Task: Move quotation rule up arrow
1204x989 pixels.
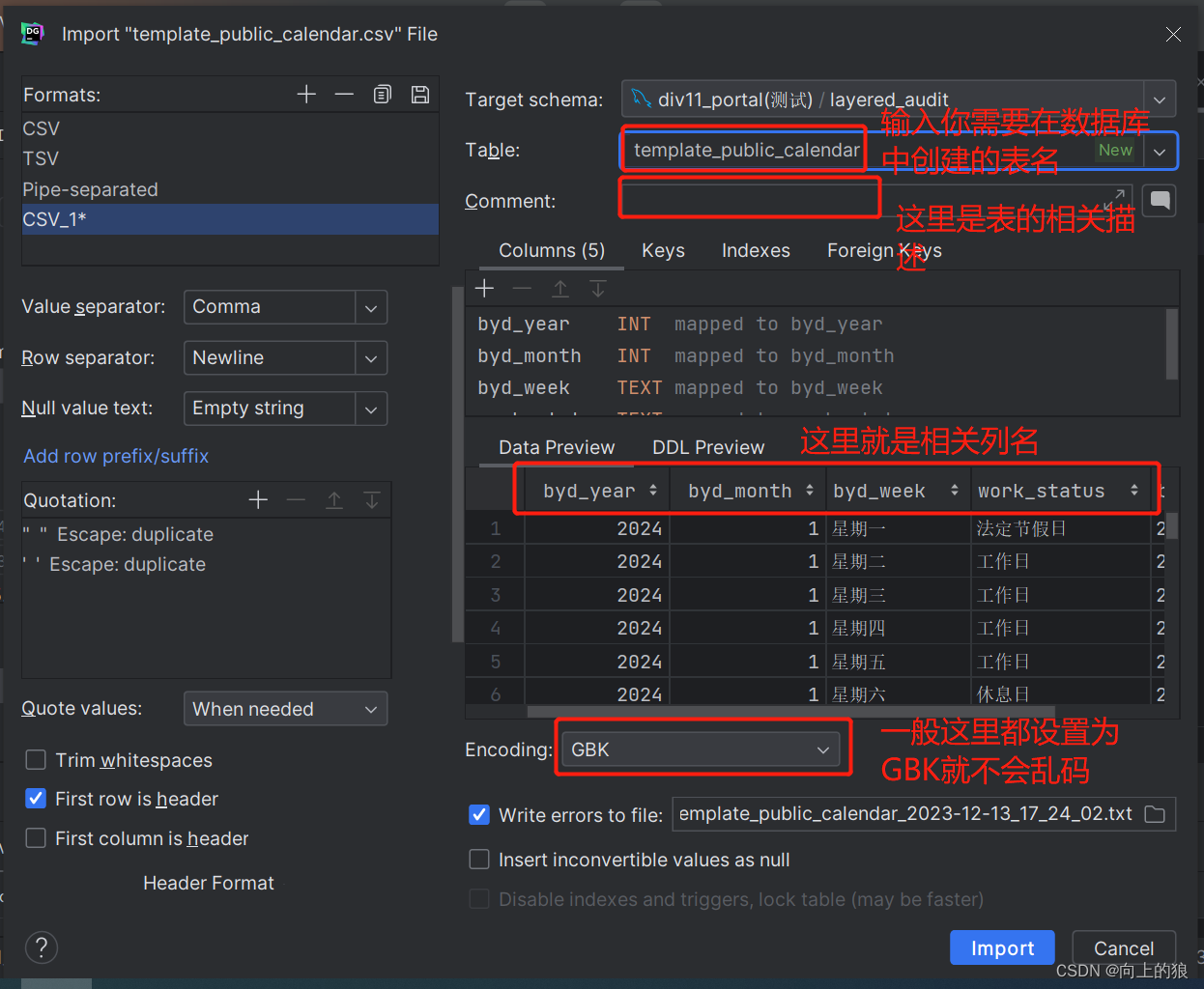Action: tap(334, 499)
